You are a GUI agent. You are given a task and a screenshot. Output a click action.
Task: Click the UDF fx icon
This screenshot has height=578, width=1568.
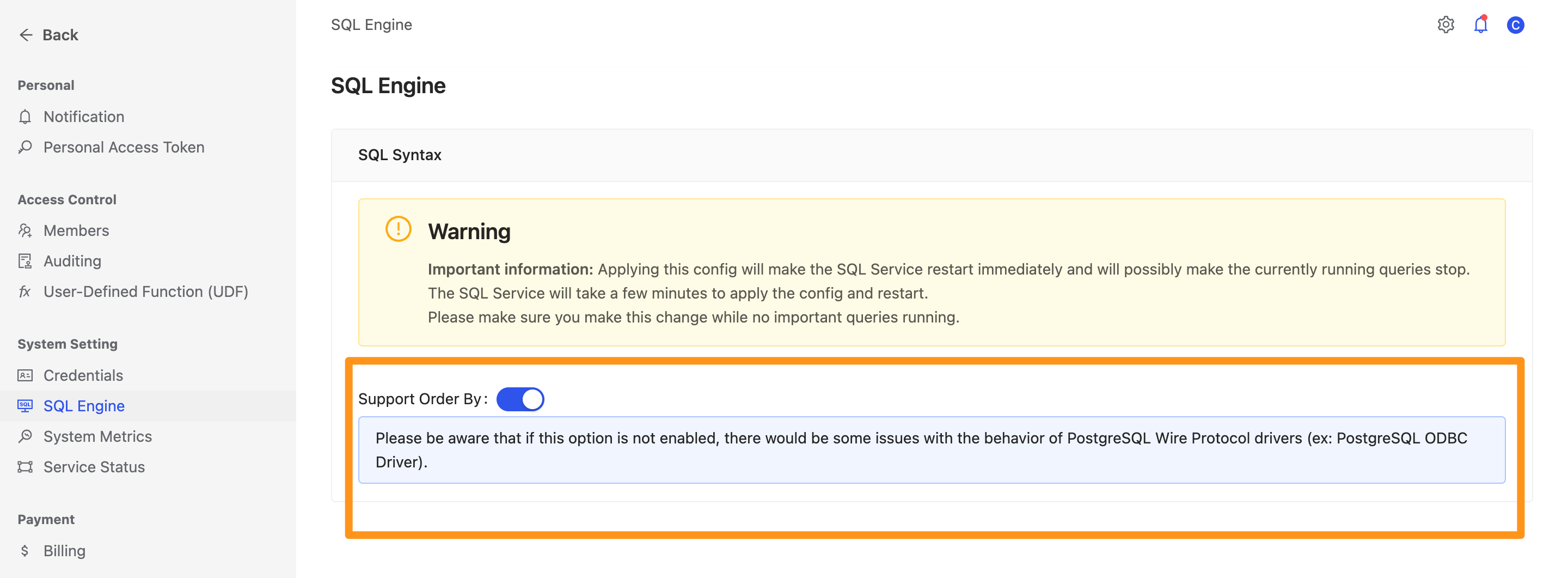[25, 292]
